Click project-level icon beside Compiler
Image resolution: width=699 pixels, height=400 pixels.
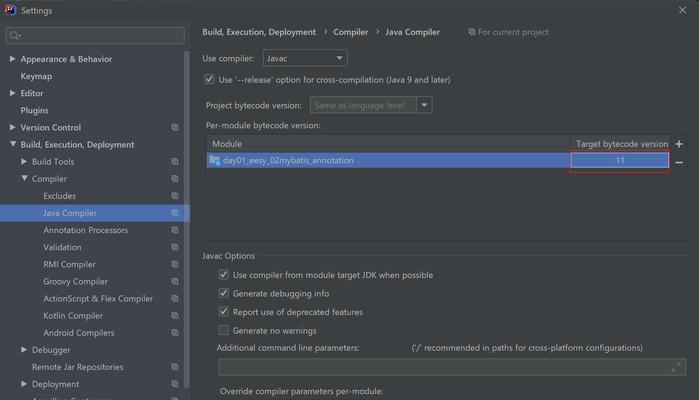pos(175,179)
